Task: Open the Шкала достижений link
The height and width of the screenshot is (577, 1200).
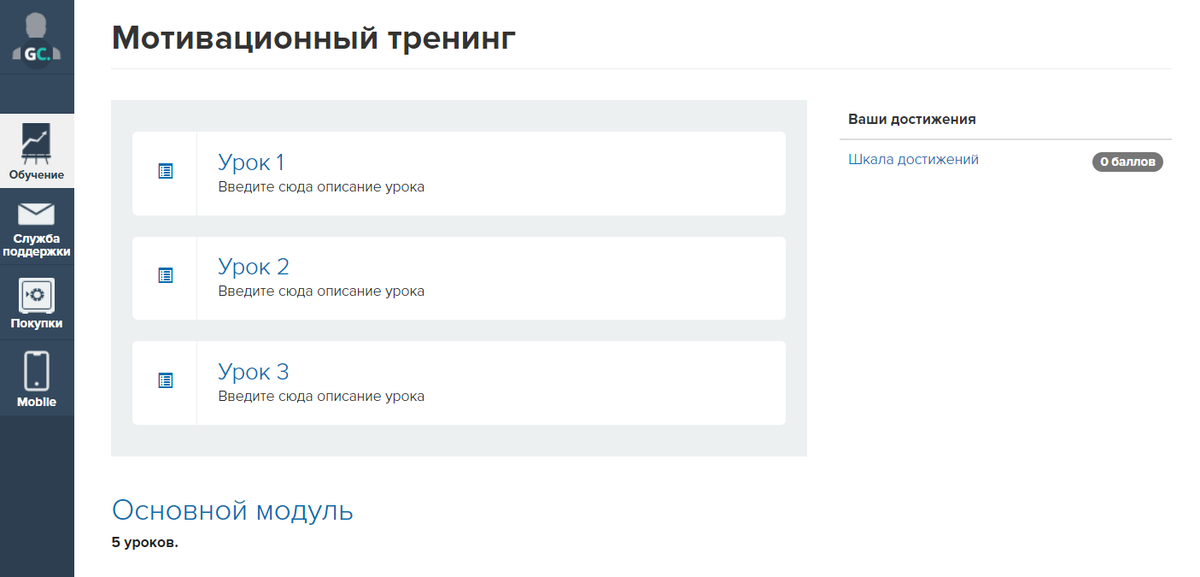Action: (913, 159)
